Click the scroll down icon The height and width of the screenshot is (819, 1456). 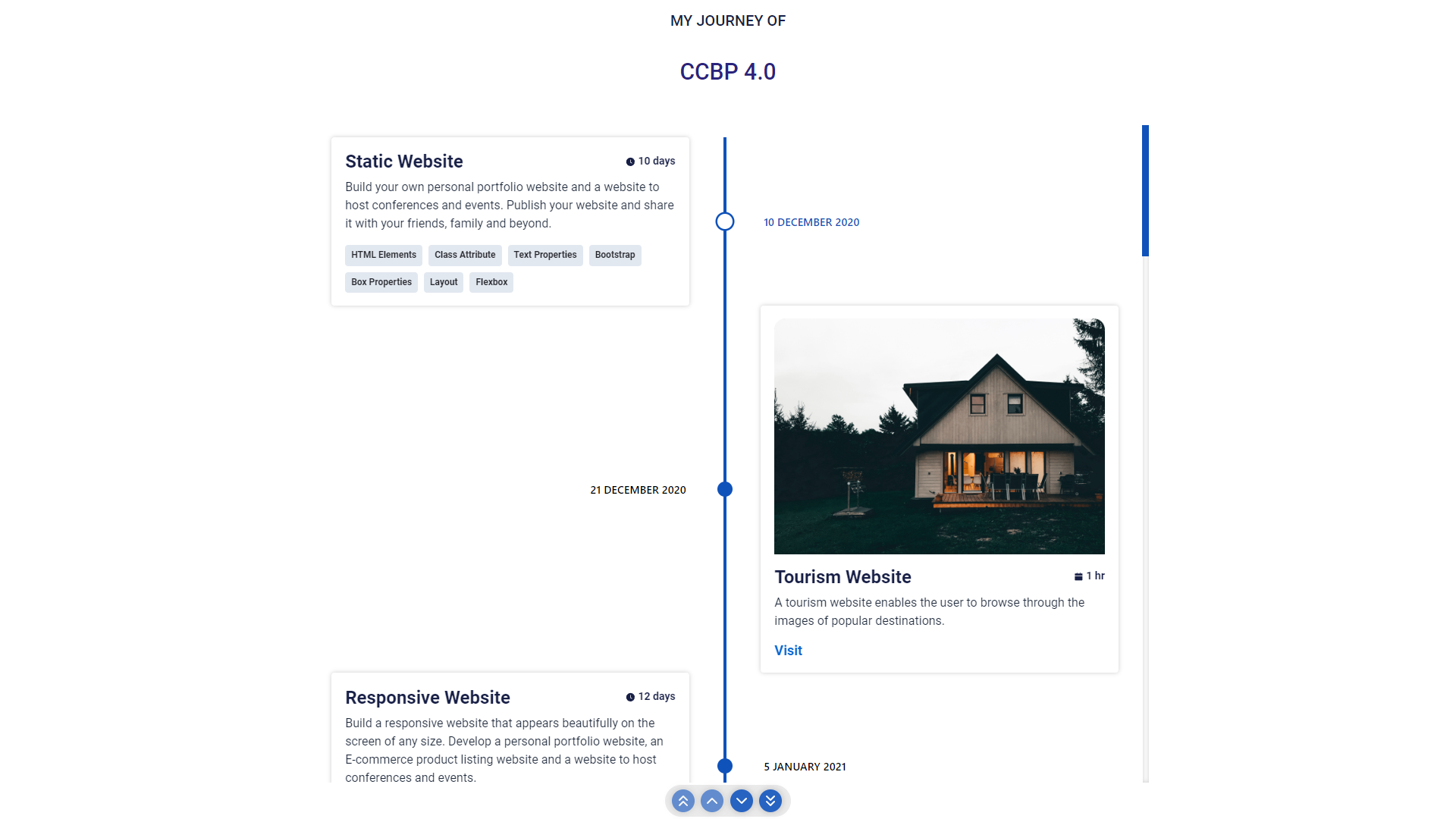pyautogui.click(x=742, y=800)
